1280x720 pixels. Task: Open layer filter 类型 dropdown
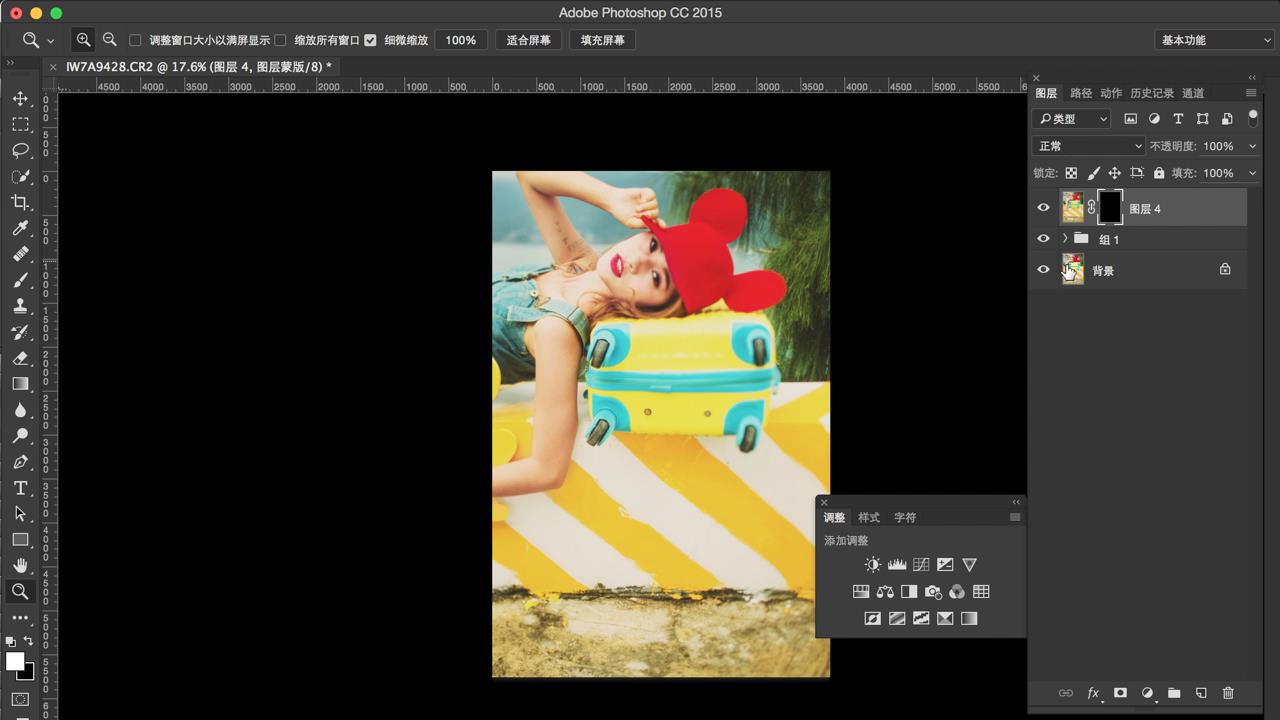(1072, 119)
